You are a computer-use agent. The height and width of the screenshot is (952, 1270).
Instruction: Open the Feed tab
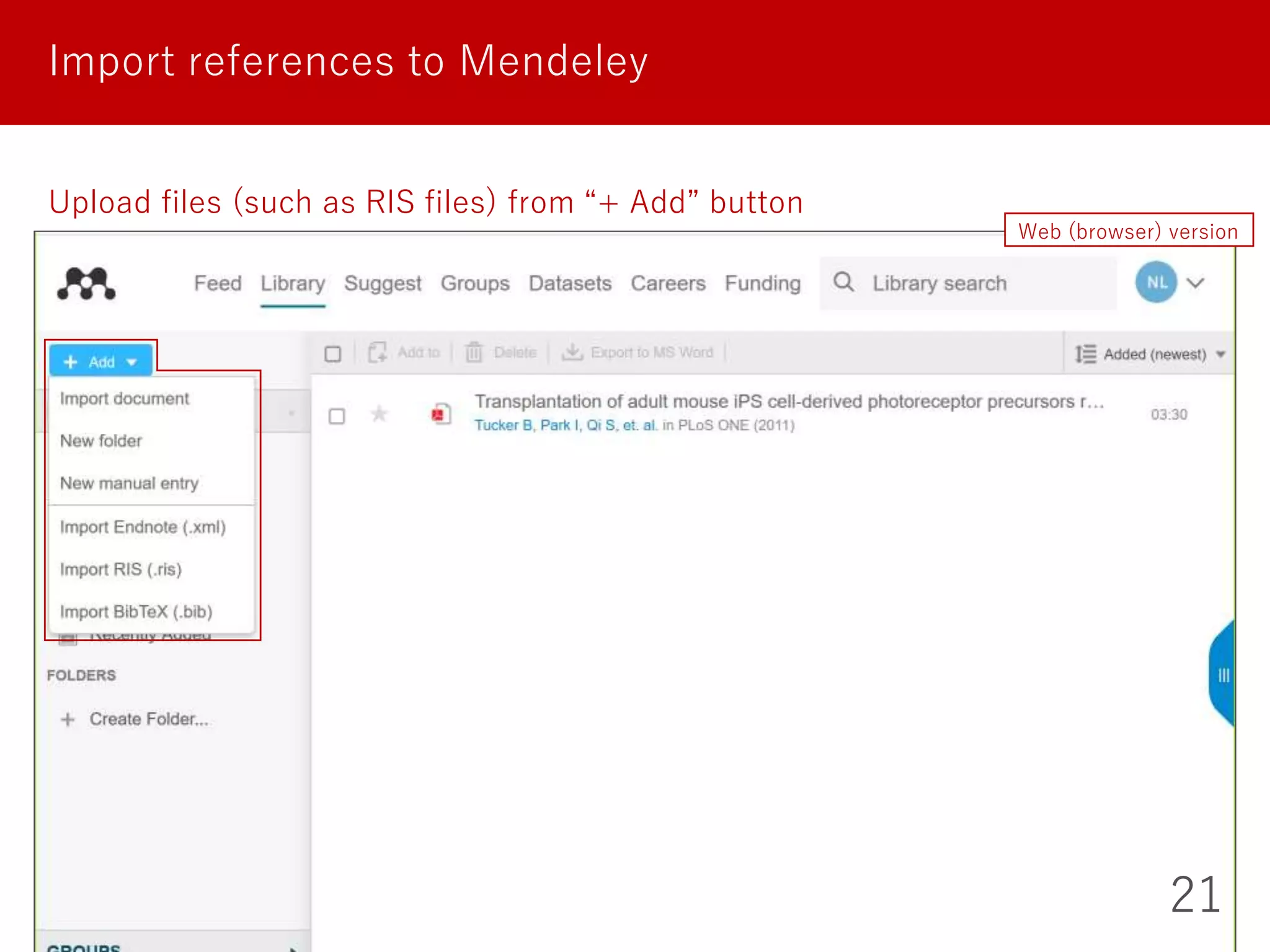(x=218, y=283)
